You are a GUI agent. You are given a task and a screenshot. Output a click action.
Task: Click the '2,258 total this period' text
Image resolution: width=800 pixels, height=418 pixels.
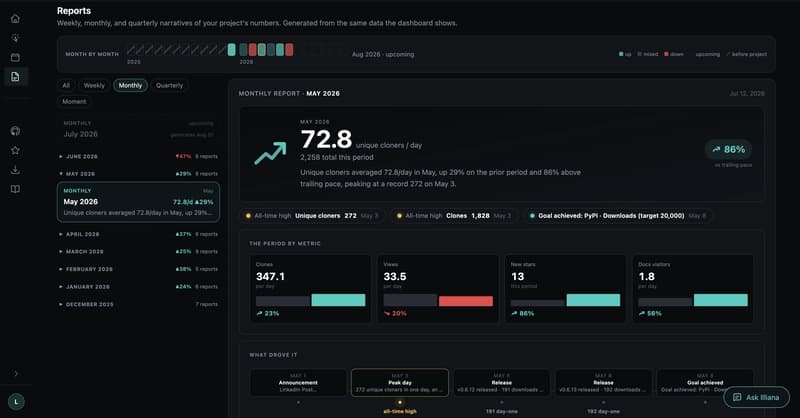click(x=337, y=157)
